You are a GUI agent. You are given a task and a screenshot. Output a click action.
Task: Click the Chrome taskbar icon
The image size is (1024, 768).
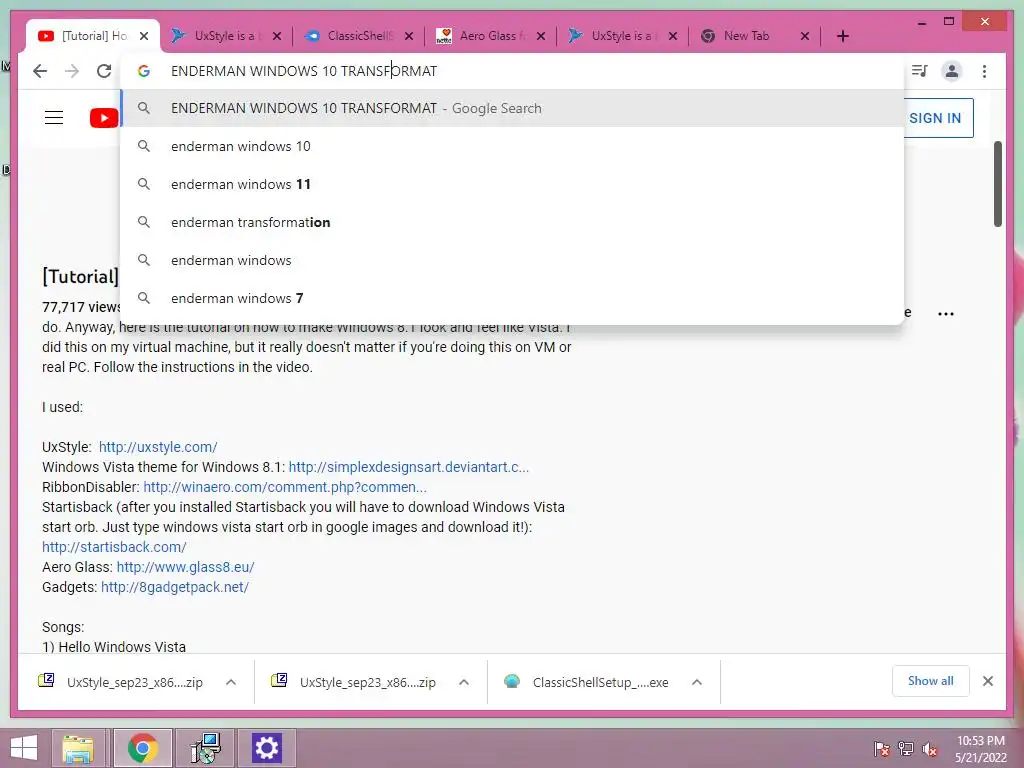point(143,748)
